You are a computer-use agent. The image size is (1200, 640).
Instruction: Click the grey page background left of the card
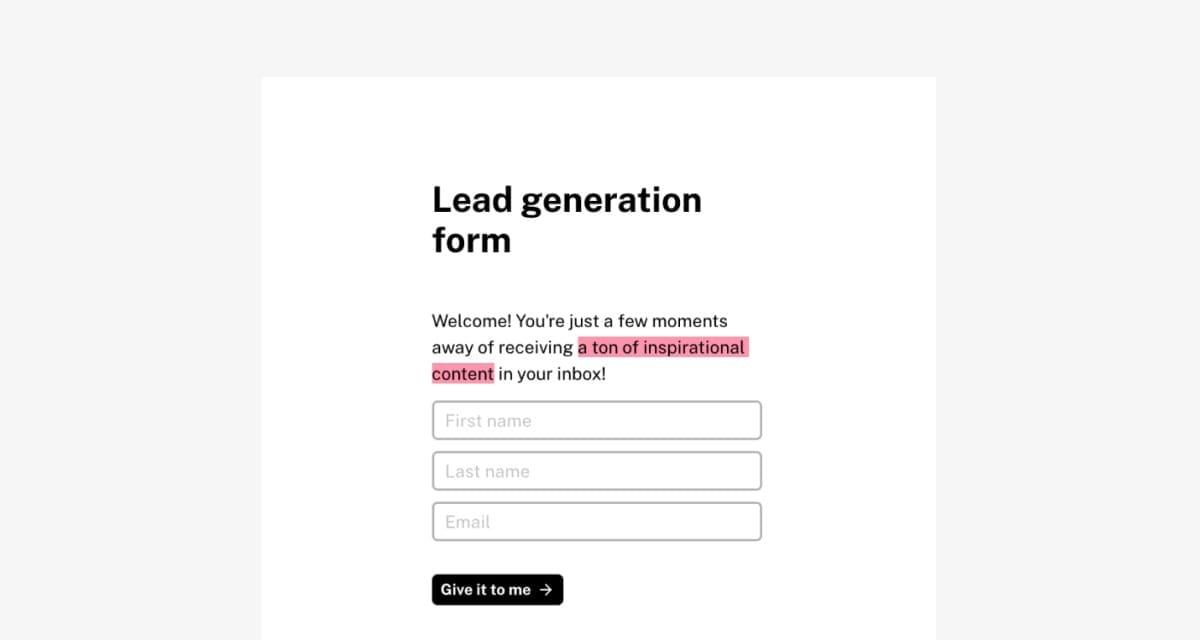pos(130,350)
